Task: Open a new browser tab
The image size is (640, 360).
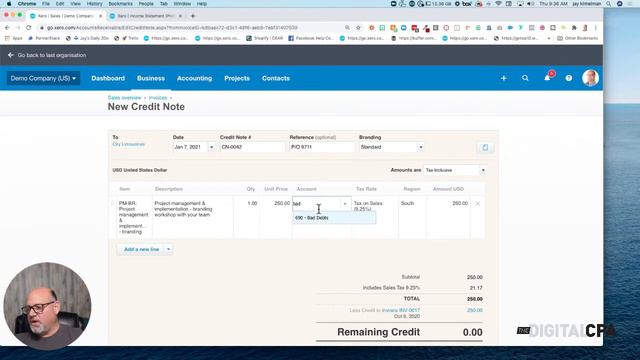Action: tap(193, 16)
